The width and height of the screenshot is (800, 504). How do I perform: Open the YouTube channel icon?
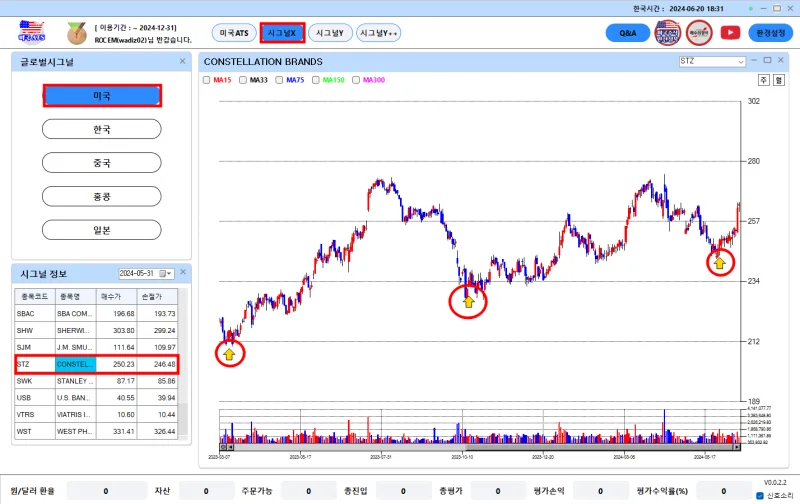(x=730, y=33)
